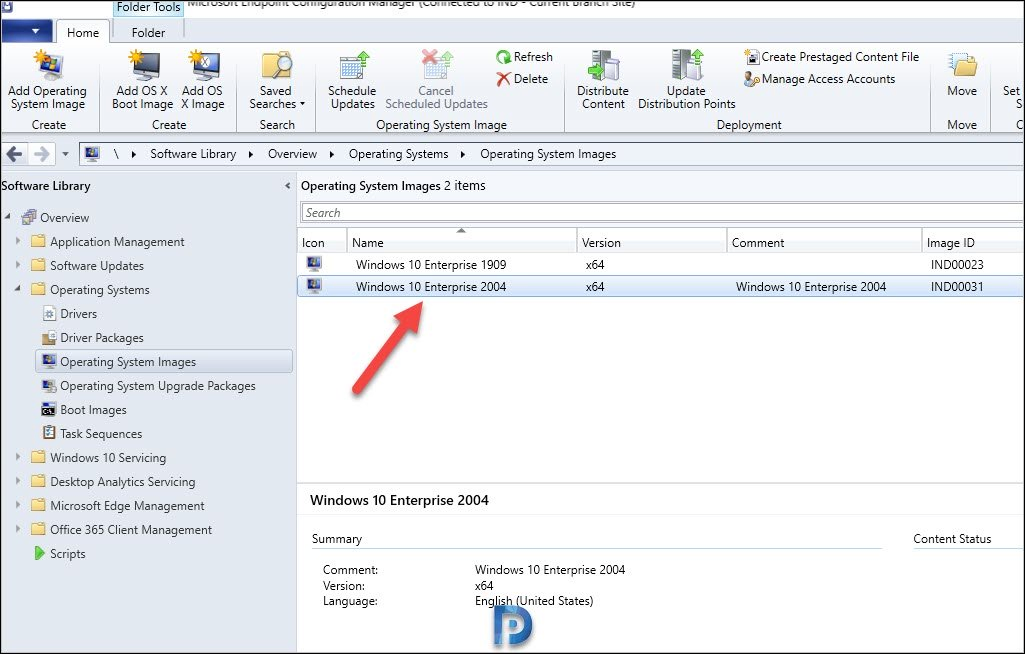Go forward with the navigation arrow
Viewport: 1025px width, 654px height.
click(41, 154)
